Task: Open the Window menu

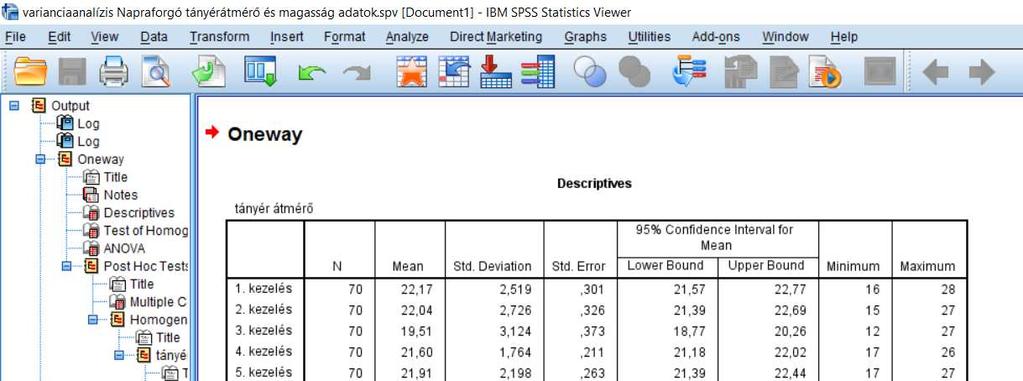Action: [x=785, y=37]
